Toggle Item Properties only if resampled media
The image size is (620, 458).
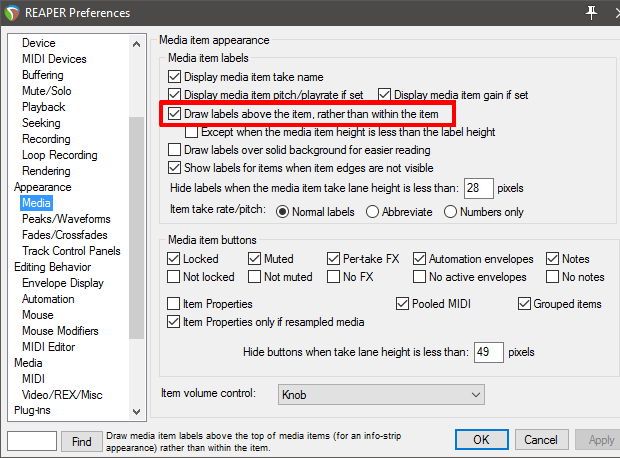click(x=173, y=322)
